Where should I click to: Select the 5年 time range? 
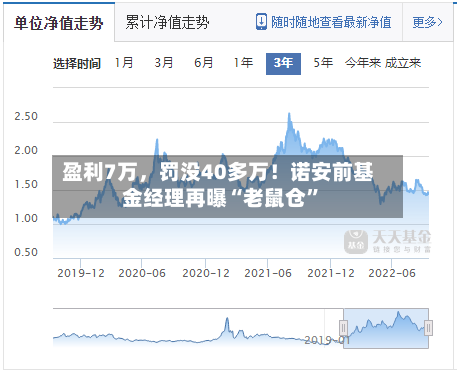coord(323,63)
